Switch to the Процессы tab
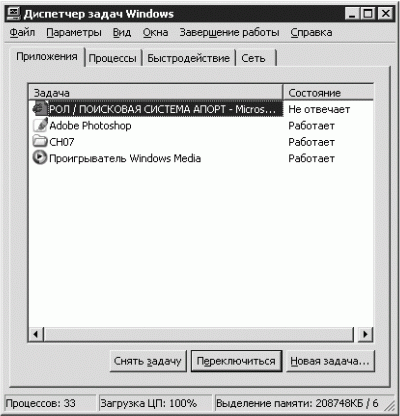This screenshot has height=416, width=400. pyautogui.click(x=113, y=58)
